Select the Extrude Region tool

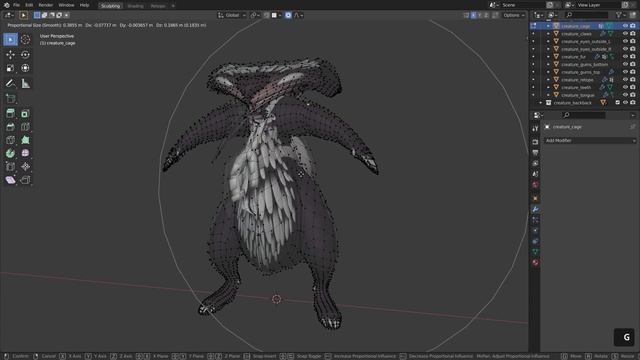pyautogui.click(x=10, y=114)
